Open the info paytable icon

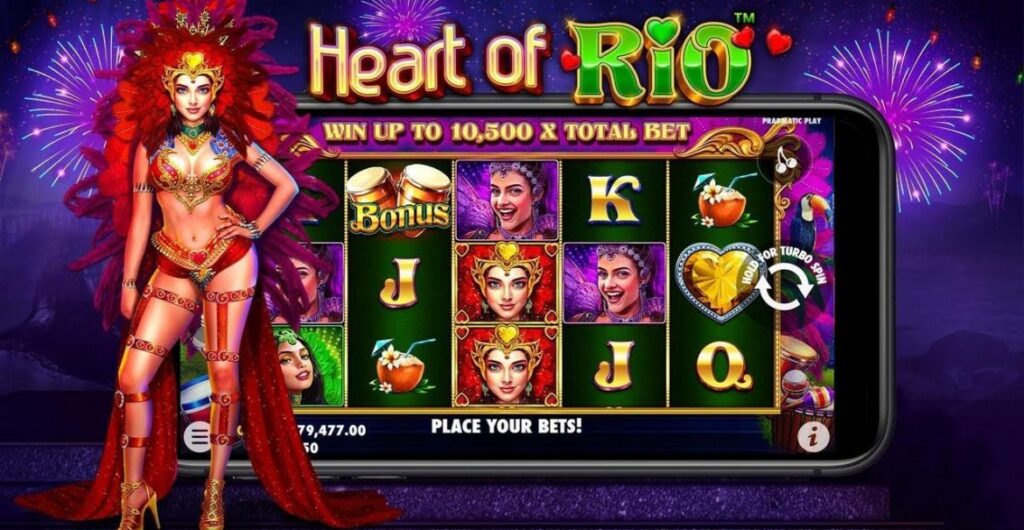click(x=813, y=437)
